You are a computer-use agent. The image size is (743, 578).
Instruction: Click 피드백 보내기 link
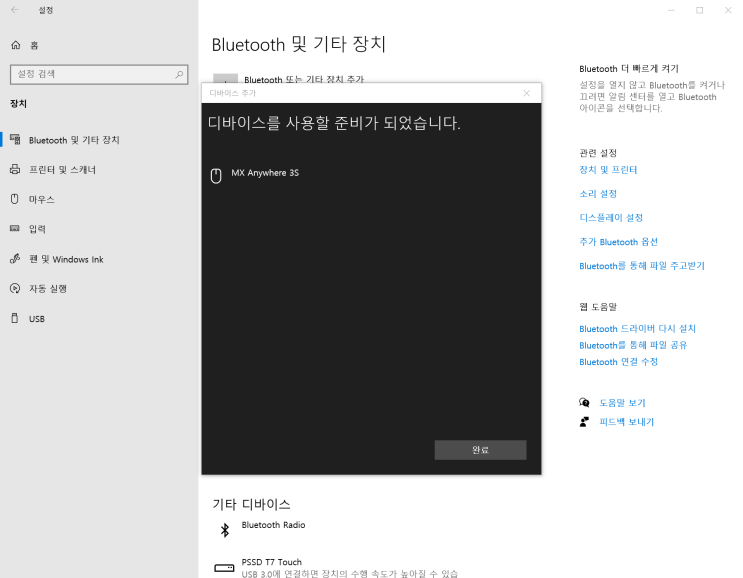click(x=626, y=422)
